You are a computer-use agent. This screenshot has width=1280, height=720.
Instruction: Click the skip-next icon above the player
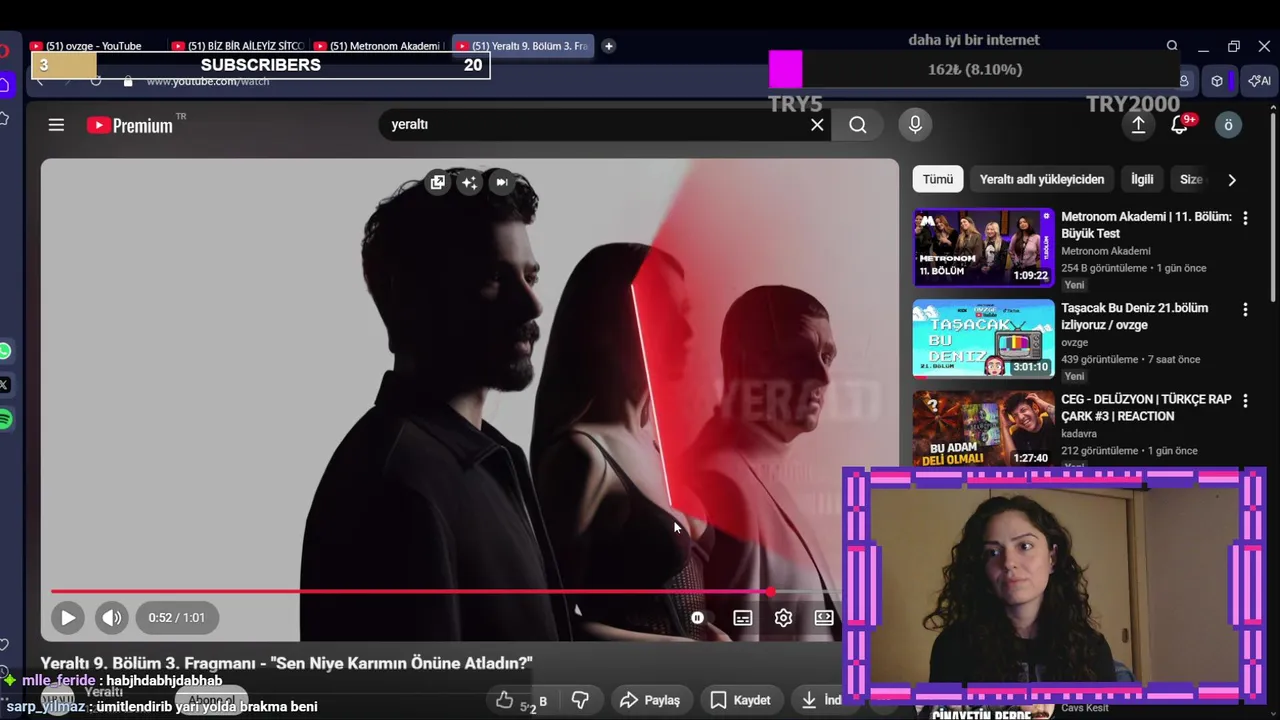(501, 182)
